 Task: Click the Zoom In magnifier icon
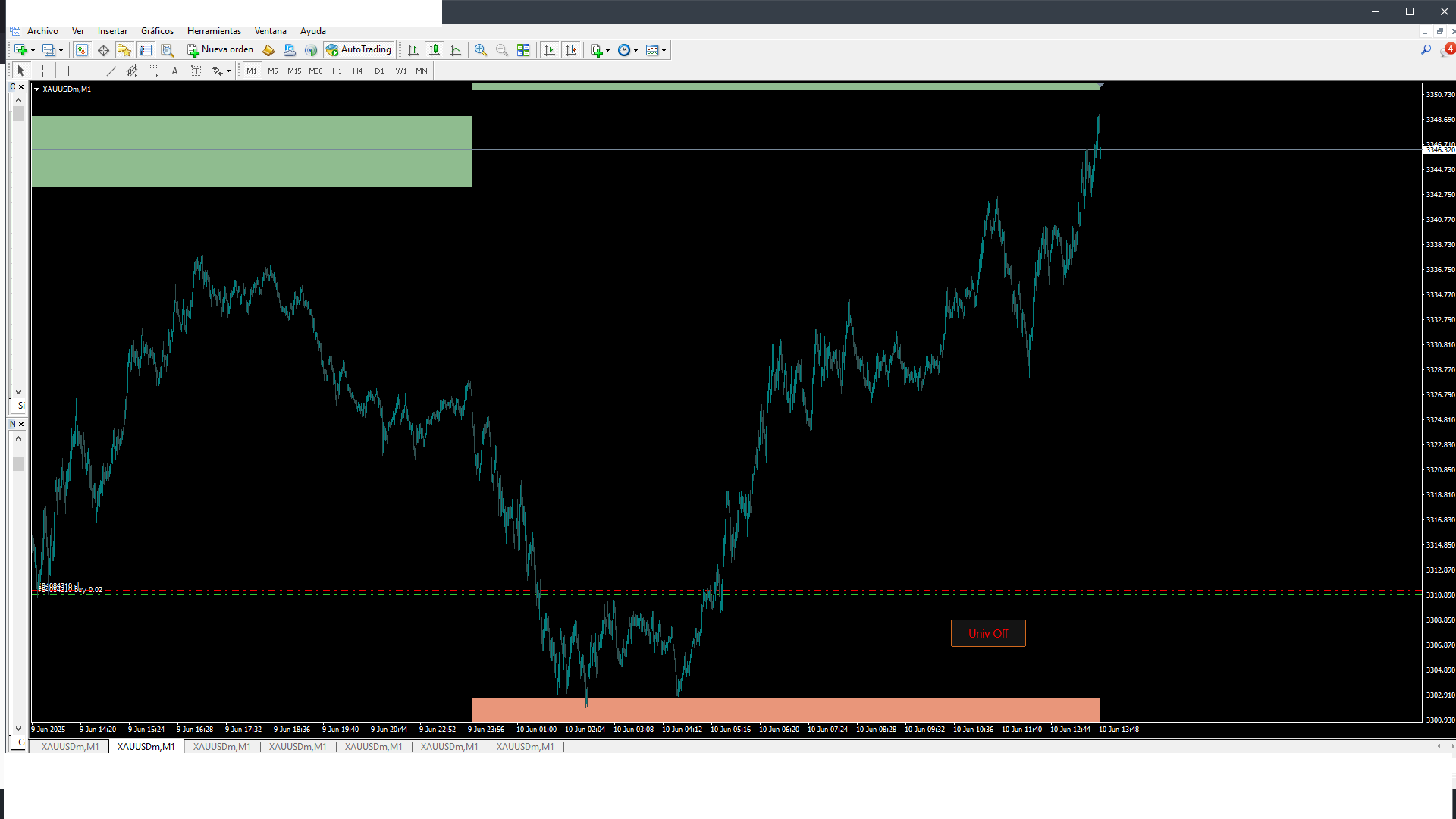coord(480,50)
